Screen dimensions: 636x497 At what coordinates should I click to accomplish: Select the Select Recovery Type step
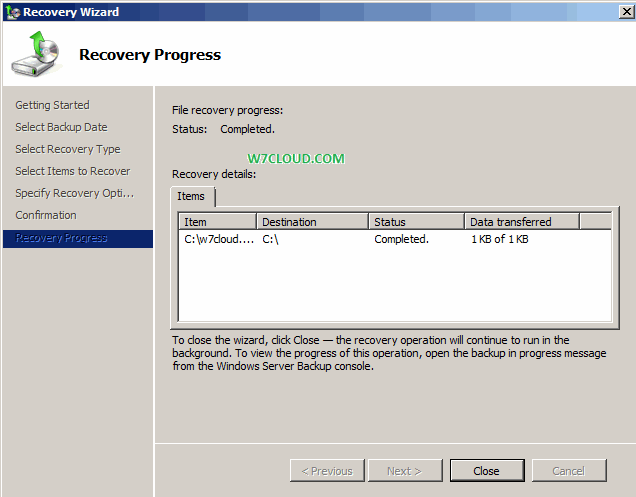click(68, 149)
